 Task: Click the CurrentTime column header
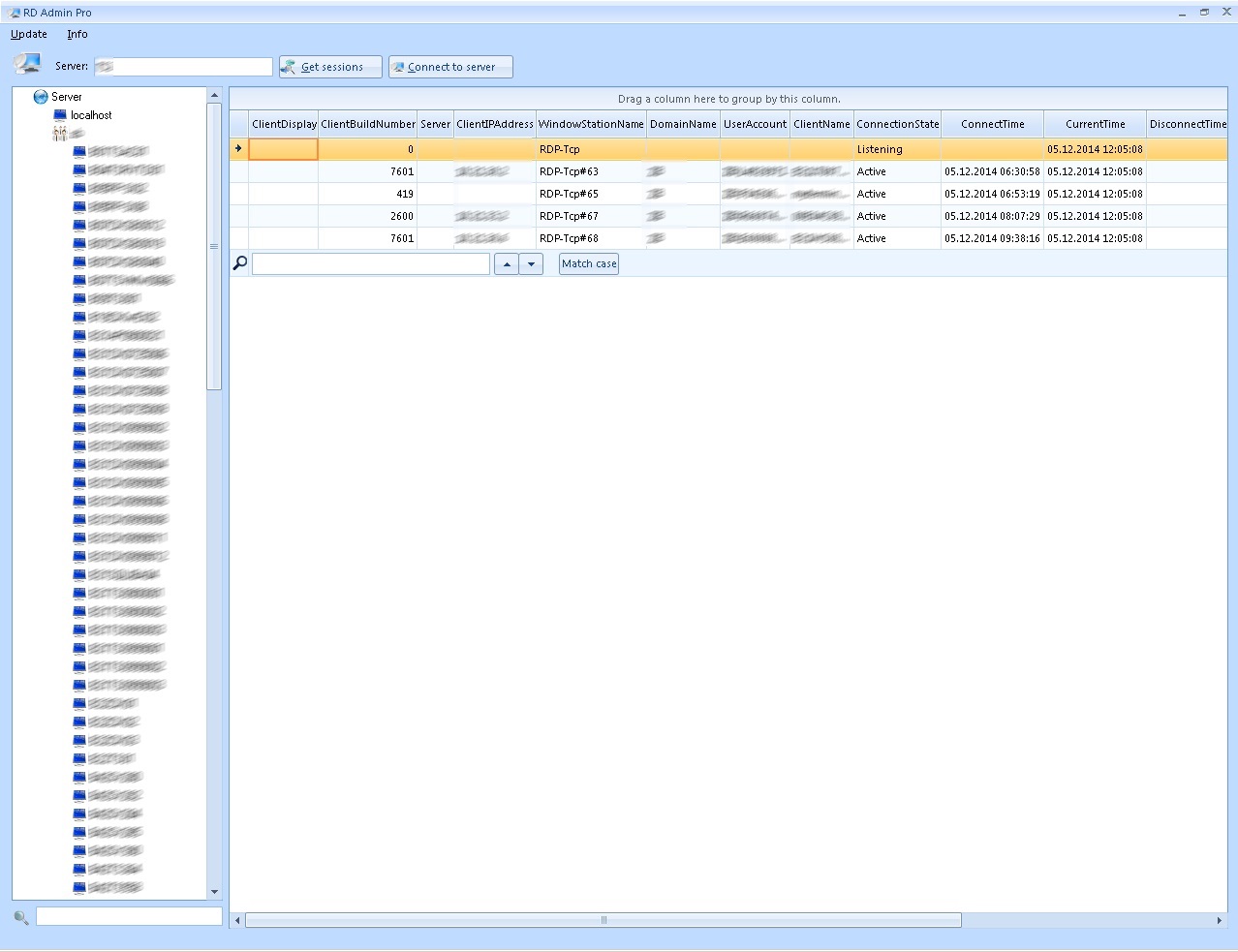tap(1095, 124)
